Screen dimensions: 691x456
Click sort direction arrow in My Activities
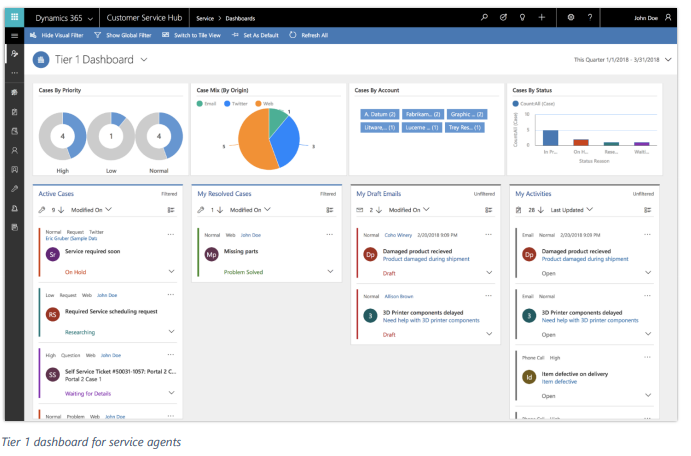(x=541, y=210)
